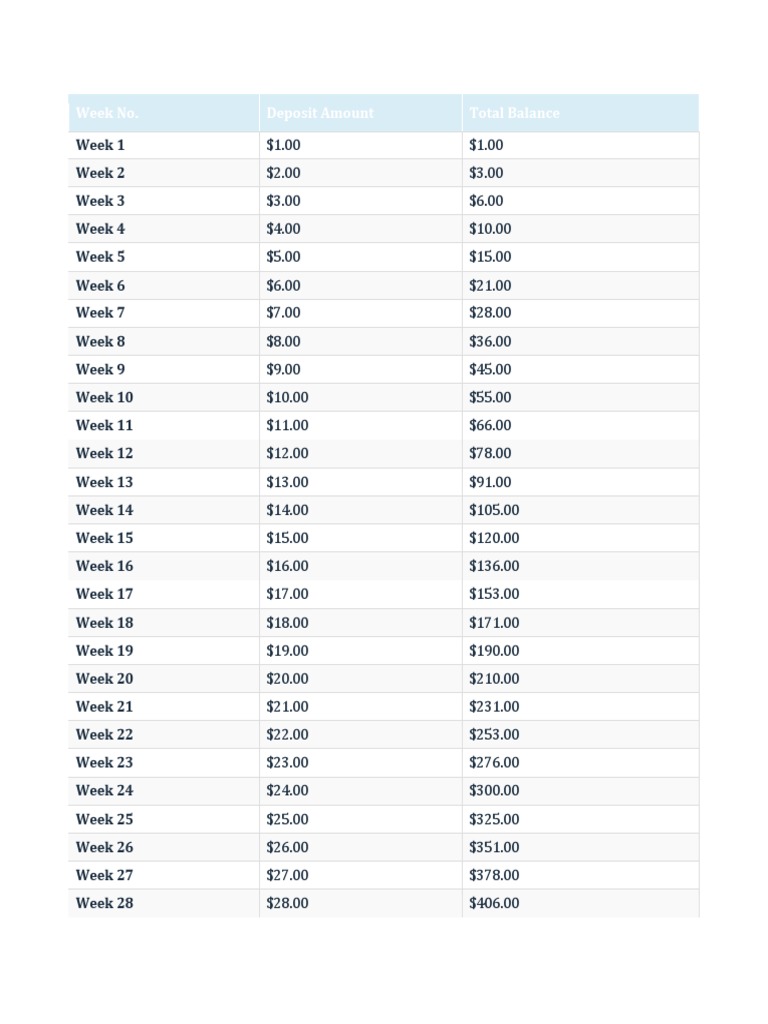The image size is (768, 1024).
Task: Click the total balance cell "$406.00"
Action: pyautogui.click(x=494, y=903)
